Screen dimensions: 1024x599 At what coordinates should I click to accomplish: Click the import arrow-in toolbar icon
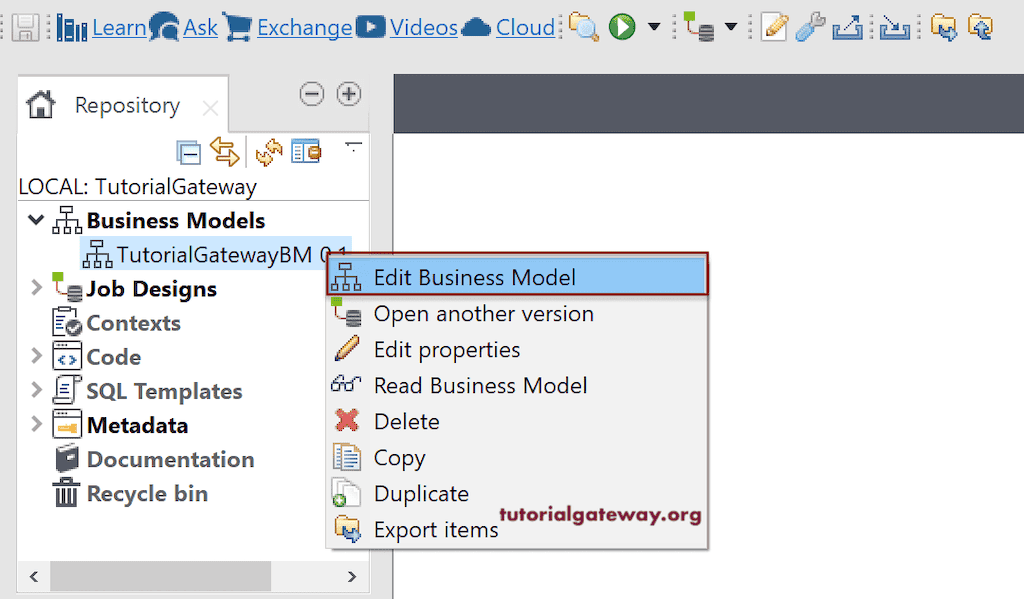click(894, 27)
